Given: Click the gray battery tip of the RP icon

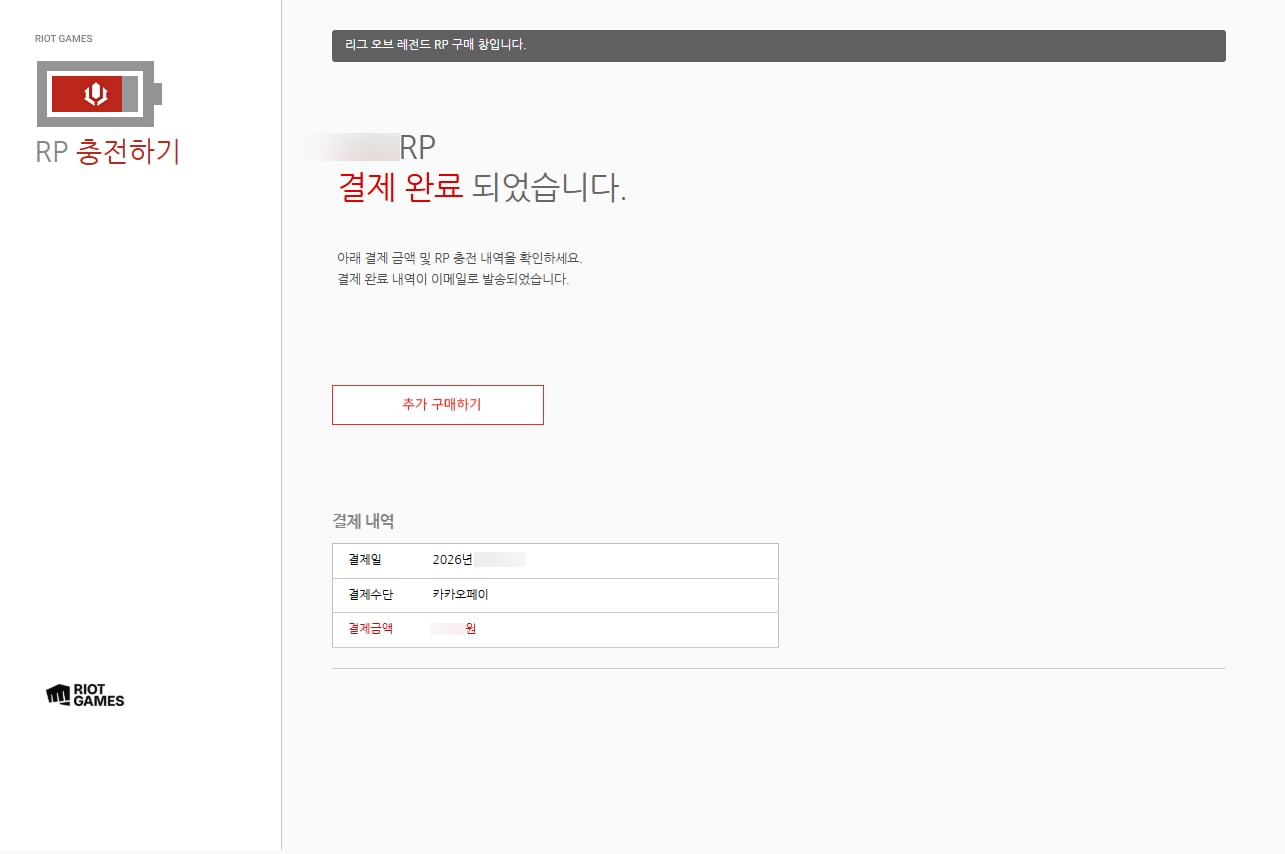Looking at the screenshot, I should click(158, 94).
